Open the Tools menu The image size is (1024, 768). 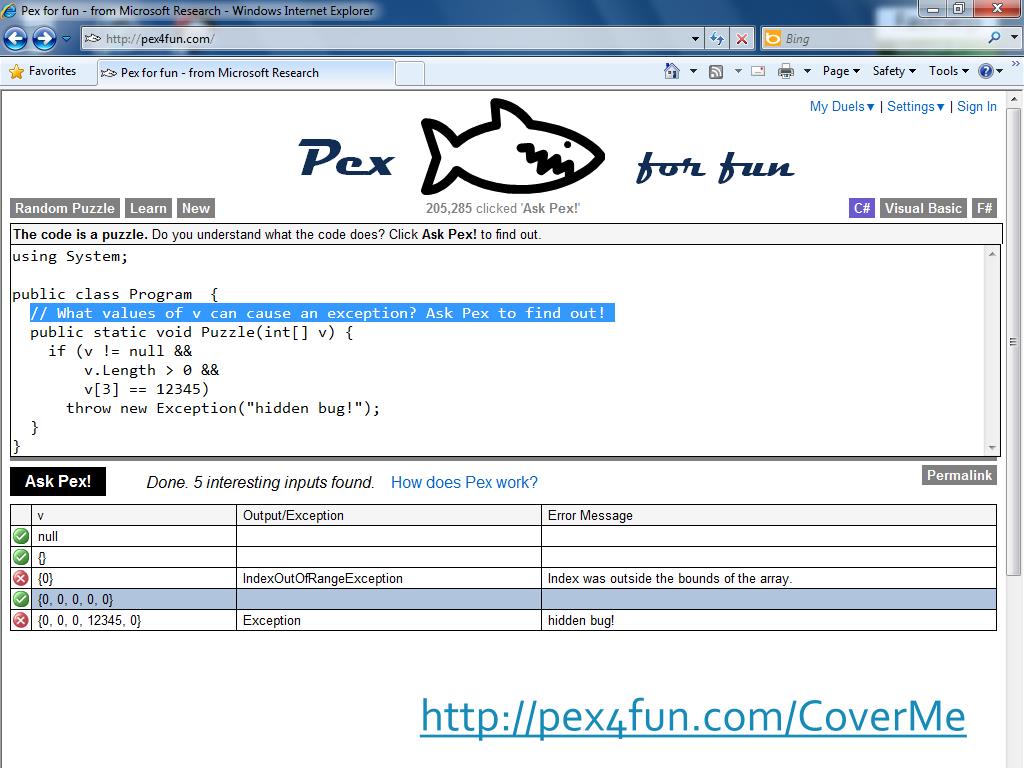948,71
